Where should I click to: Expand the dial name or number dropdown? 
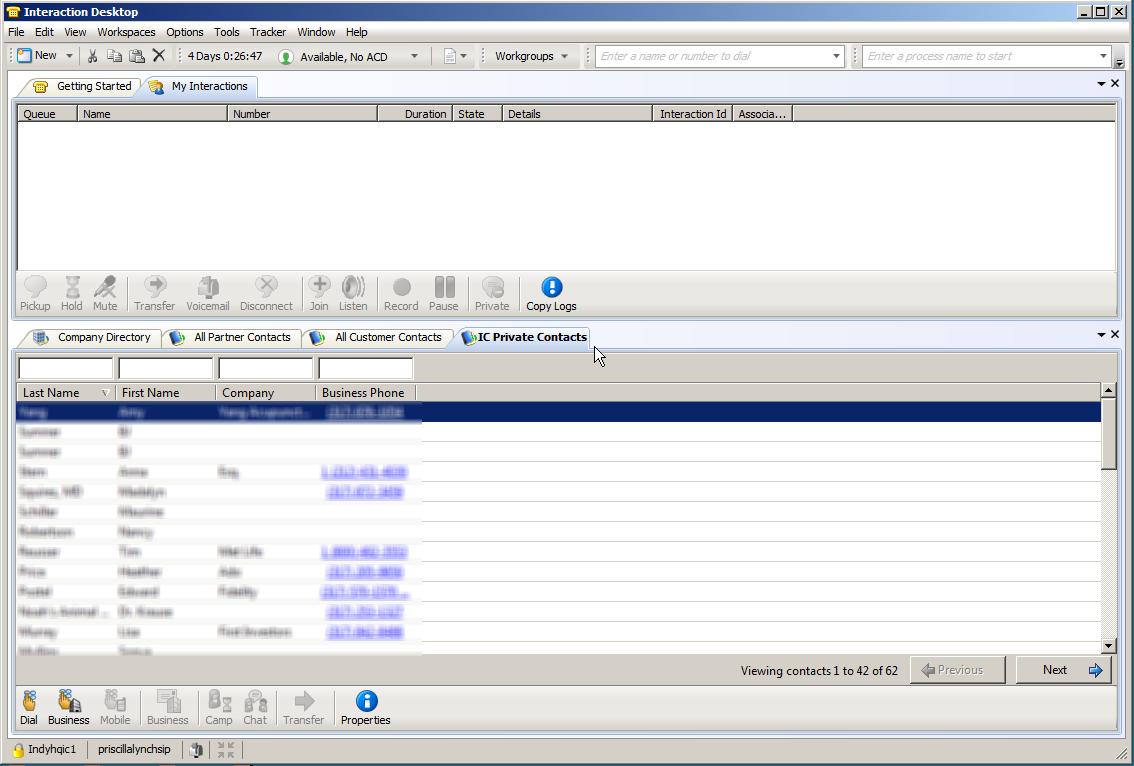836,57
